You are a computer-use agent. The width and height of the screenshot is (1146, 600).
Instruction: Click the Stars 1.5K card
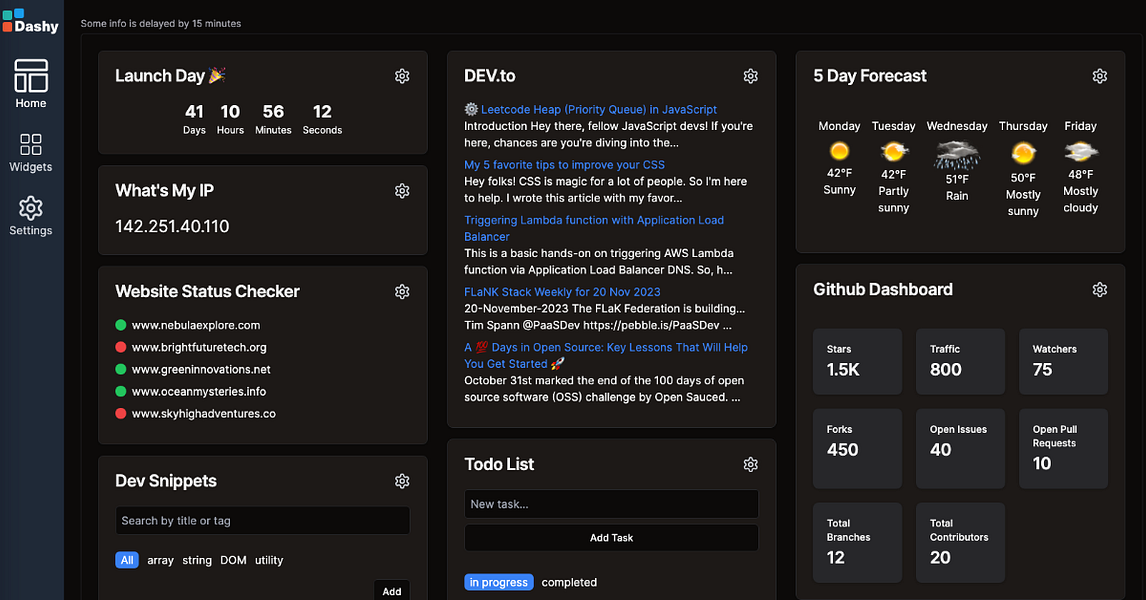pyautogui.click(x=857, y=361)
